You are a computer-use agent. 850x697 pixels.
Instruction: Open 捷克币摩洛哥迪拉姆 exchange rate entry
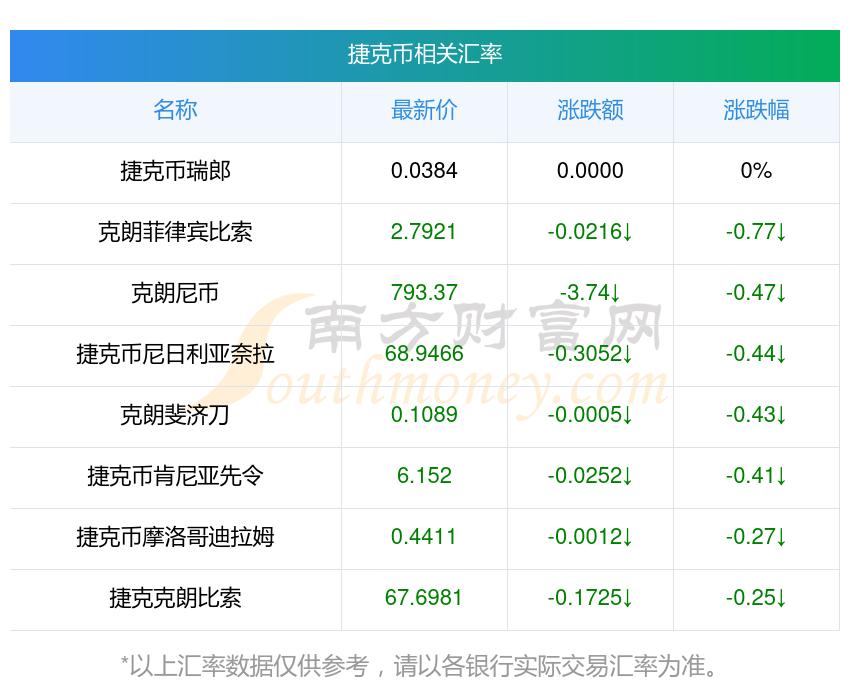pos(175,537)
